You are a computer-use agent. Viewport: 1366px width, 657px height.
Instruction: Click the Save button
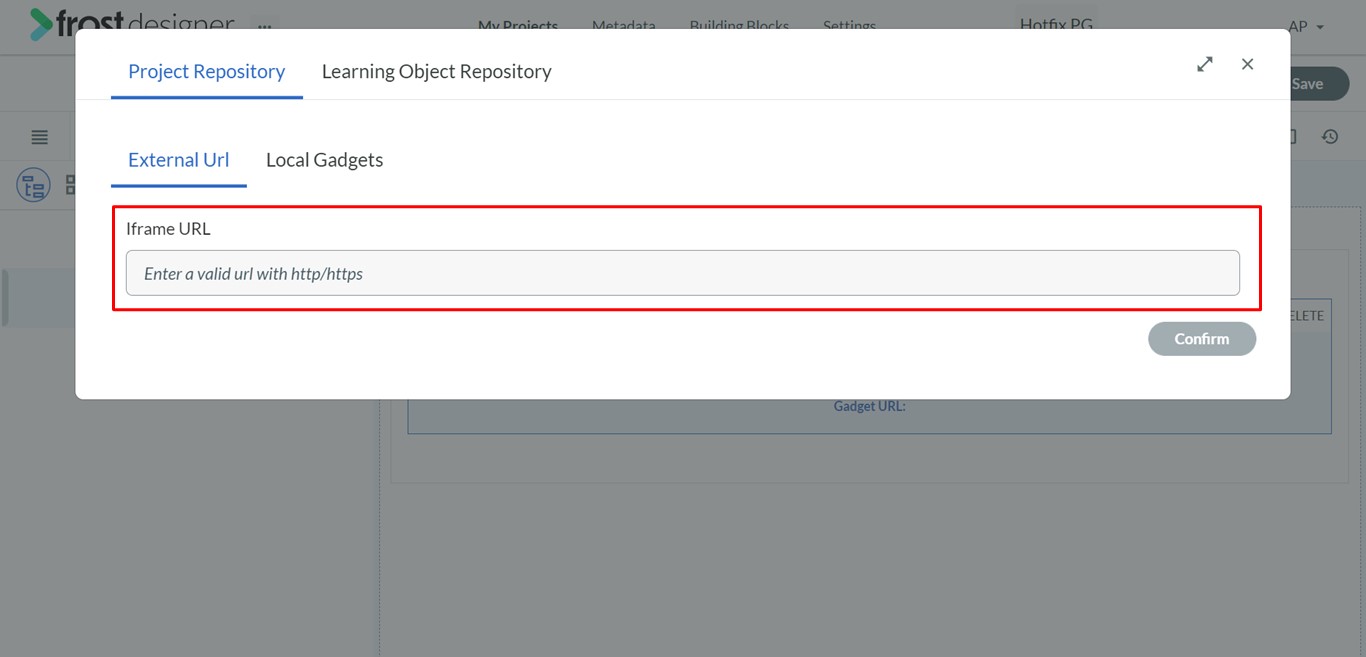(x=1307, y=84)
